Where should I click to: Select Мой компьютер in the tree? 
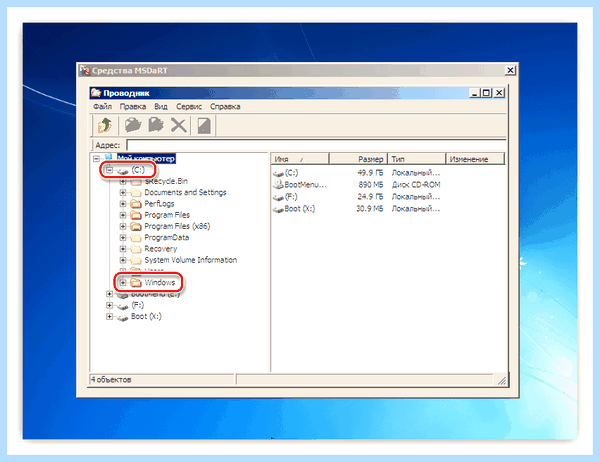(x=146, y=158)
